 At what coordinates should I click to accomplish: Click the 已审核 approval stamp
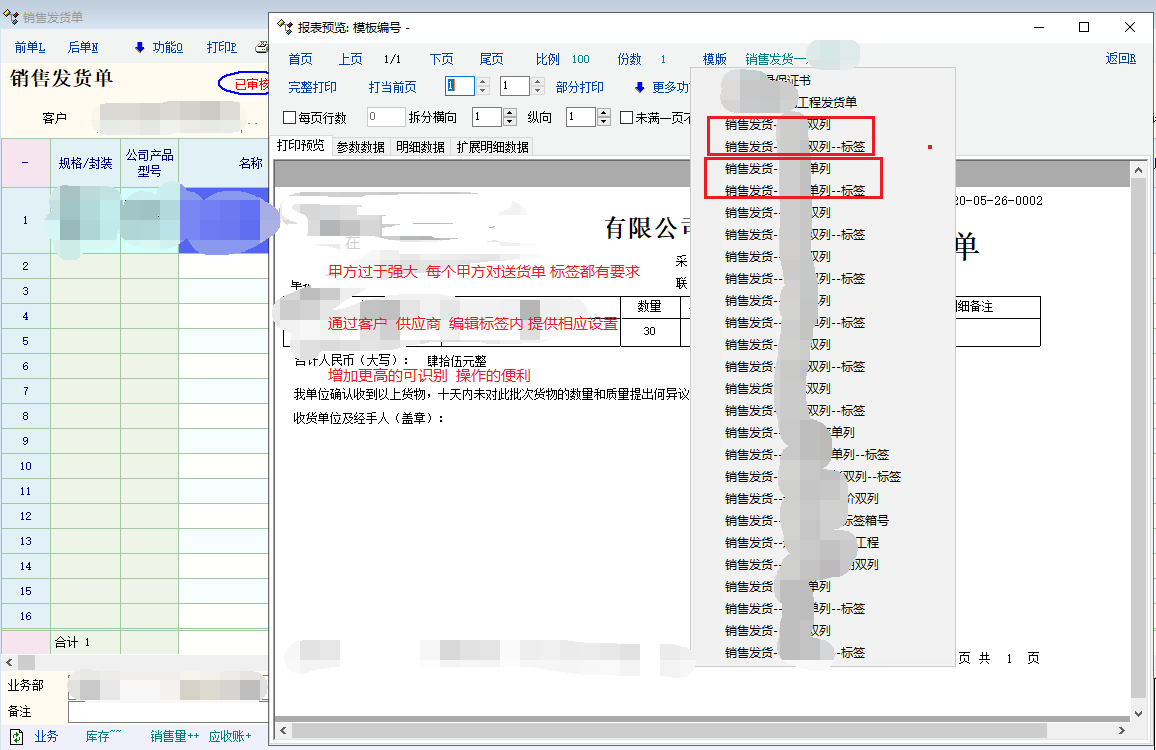click(245, 84)
